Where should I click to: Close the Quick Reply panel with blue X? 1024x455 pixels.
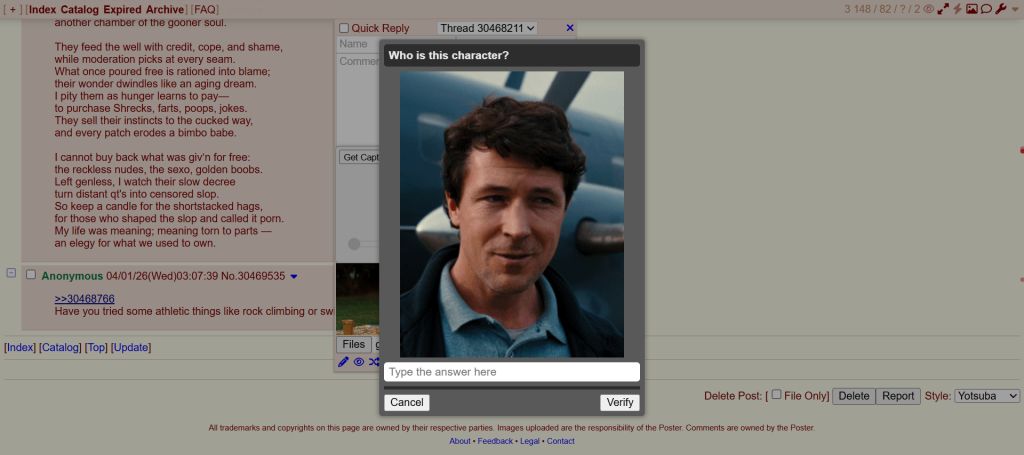click(569, 28)
